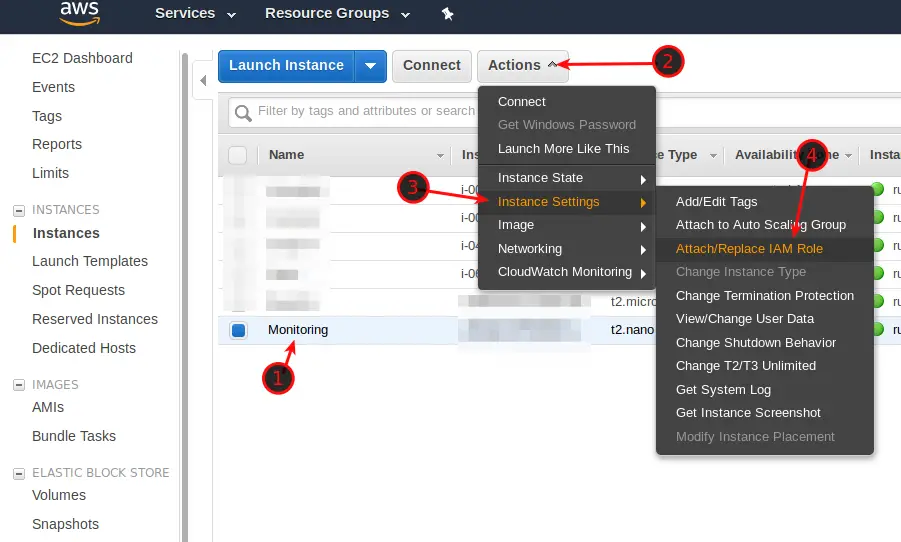
Task: Open Reports in sidebar
Action: click(57, 144)
